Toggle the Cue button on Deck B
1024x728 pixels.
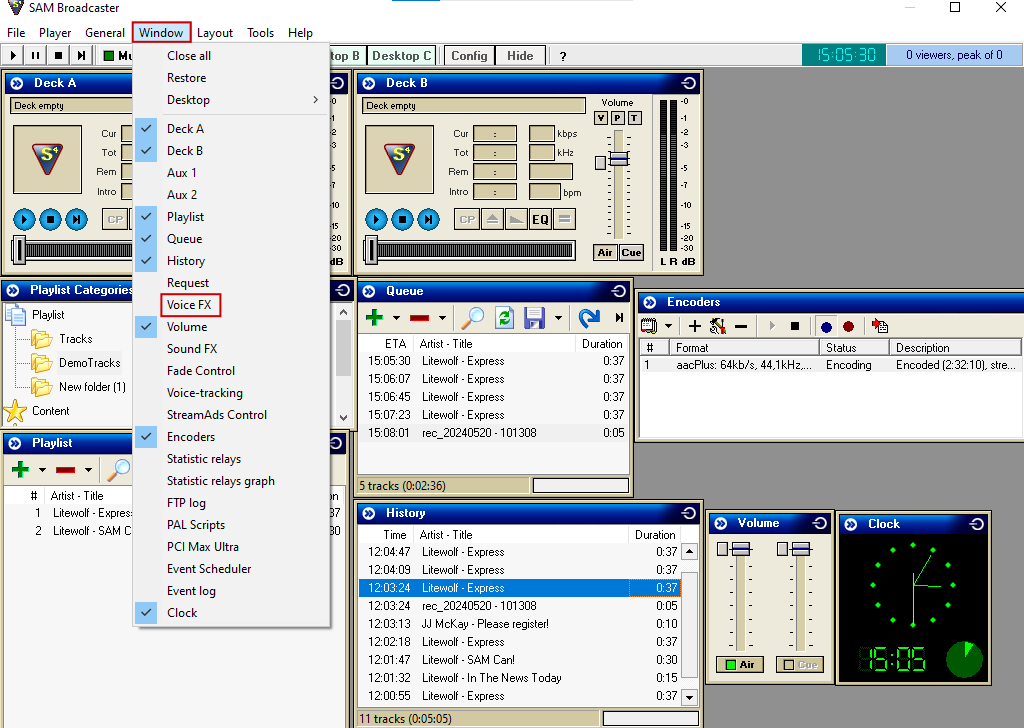[631, 253]
